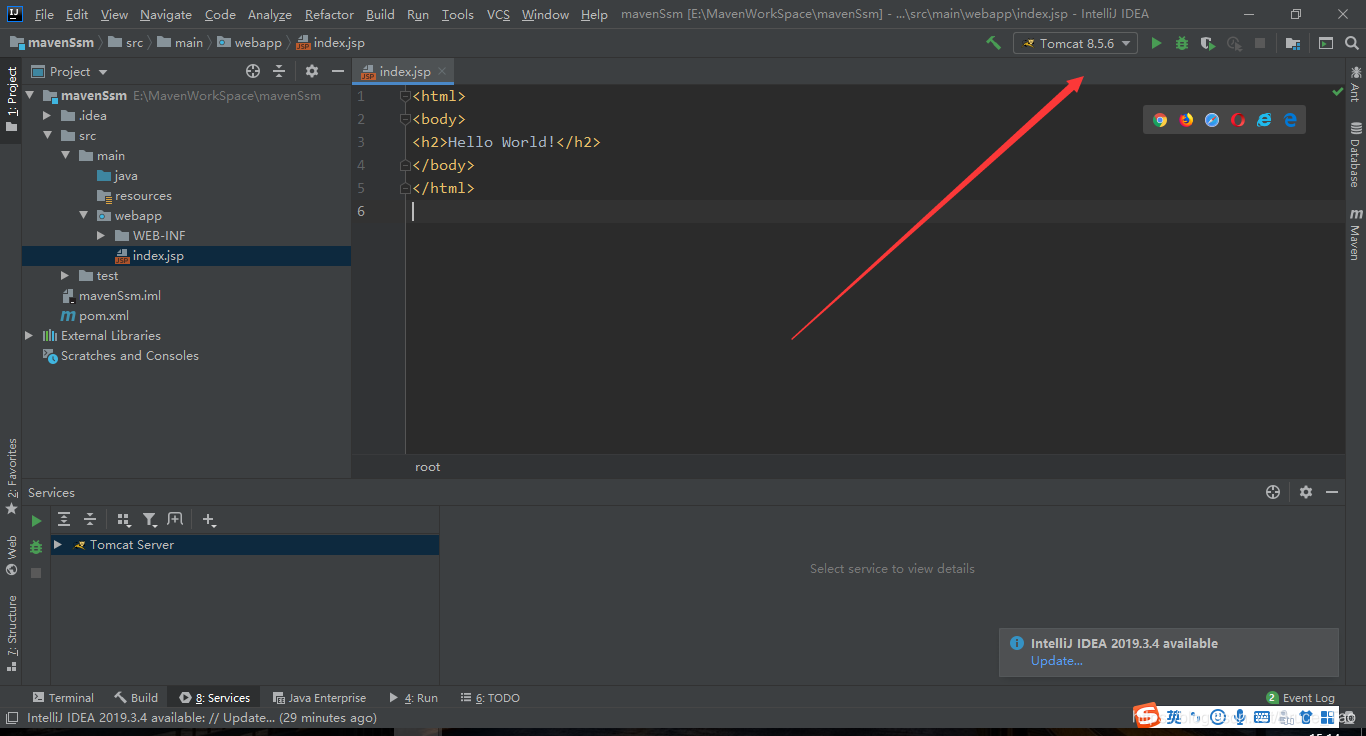
Task: Open Project panel settings gear
Action: [312, 71]
